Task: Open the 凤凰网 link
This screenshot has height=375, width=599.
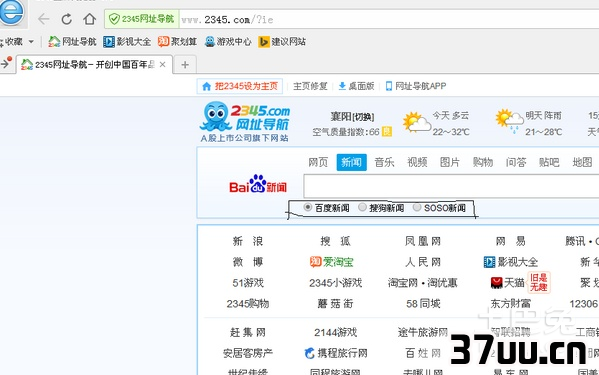Action: 423,241
